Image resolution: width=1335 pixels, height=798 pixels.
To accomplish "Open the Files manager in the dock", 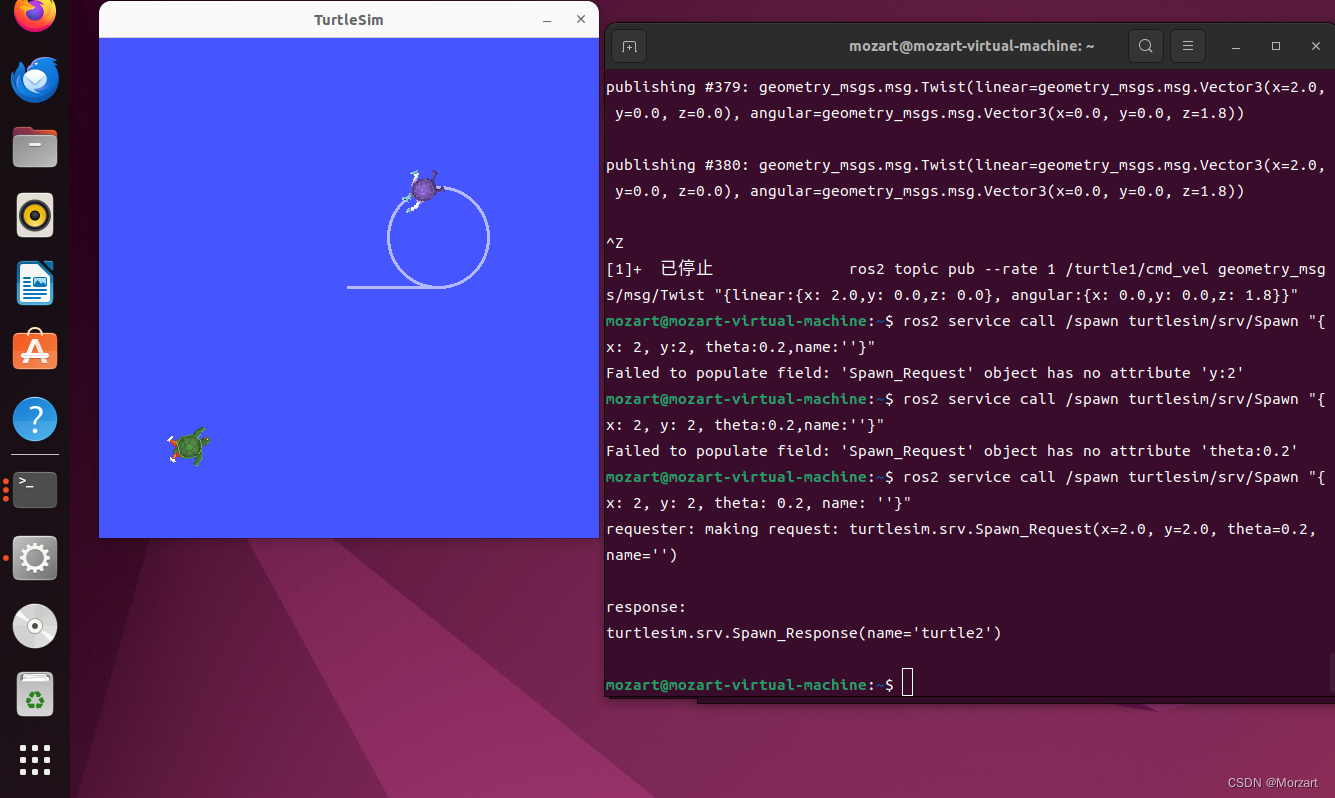I will click(x=35, y=148).
